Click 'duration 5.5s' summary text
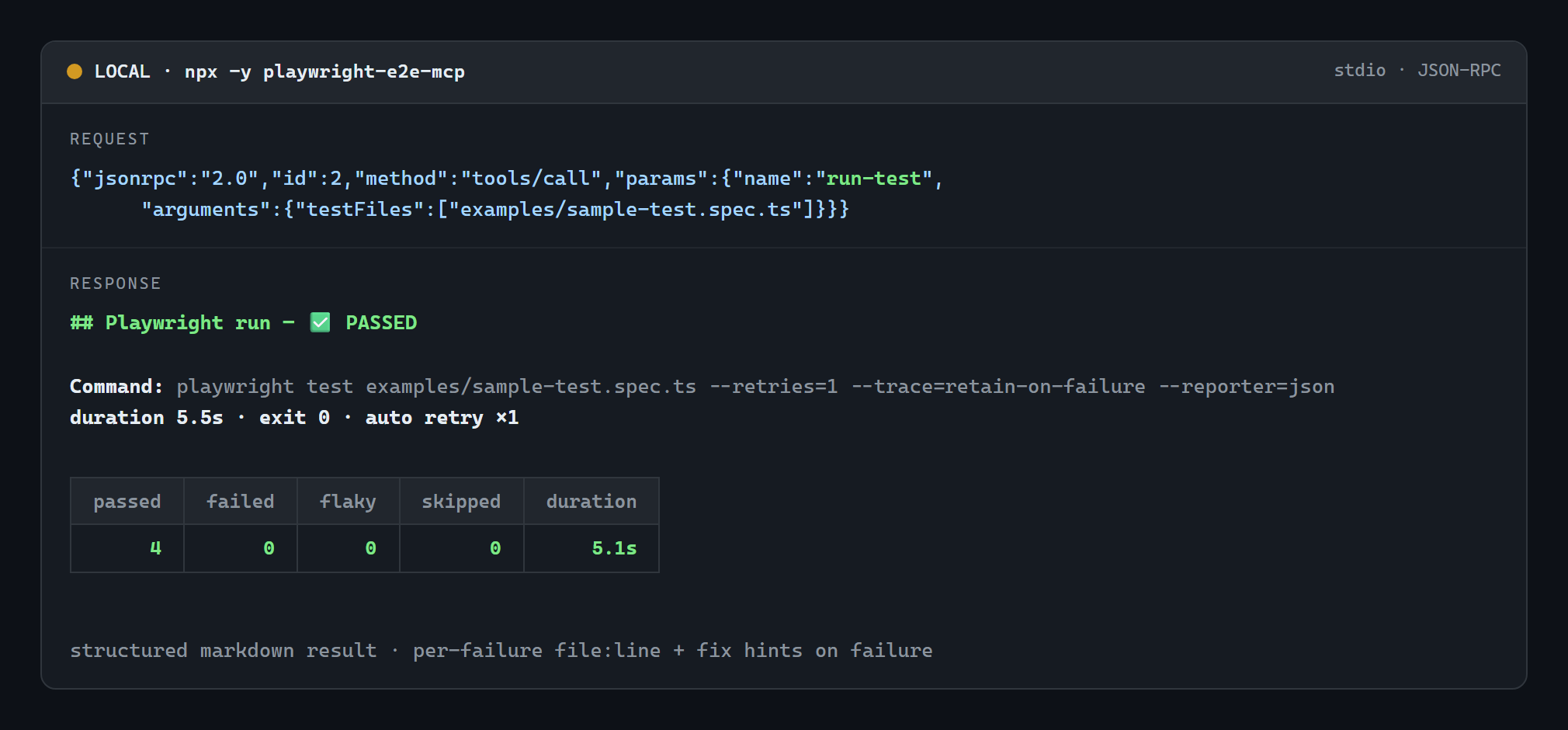The width and height of the screenshot is (1568, 730). tap(147, 418)
